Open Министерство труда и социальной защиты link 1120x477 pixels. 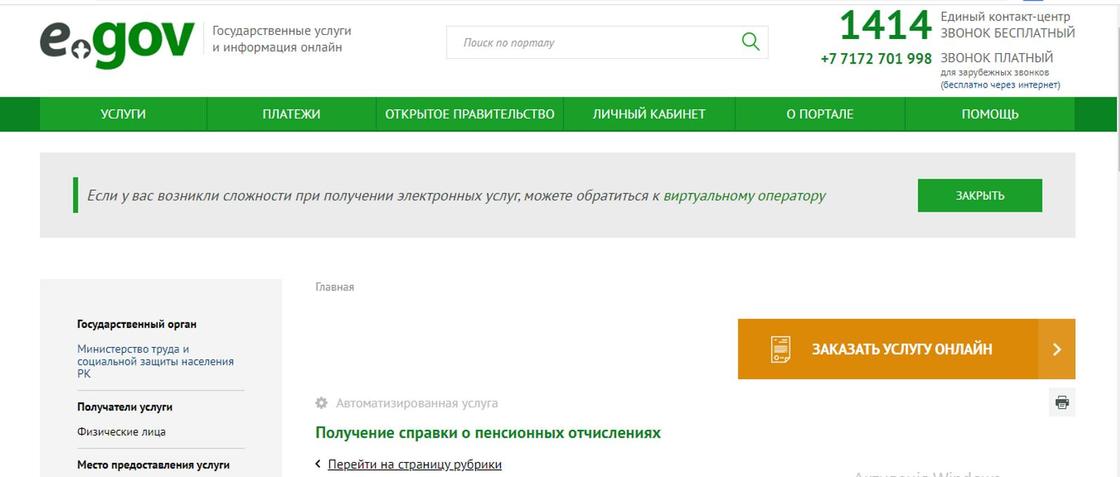[x=155, y=361]
